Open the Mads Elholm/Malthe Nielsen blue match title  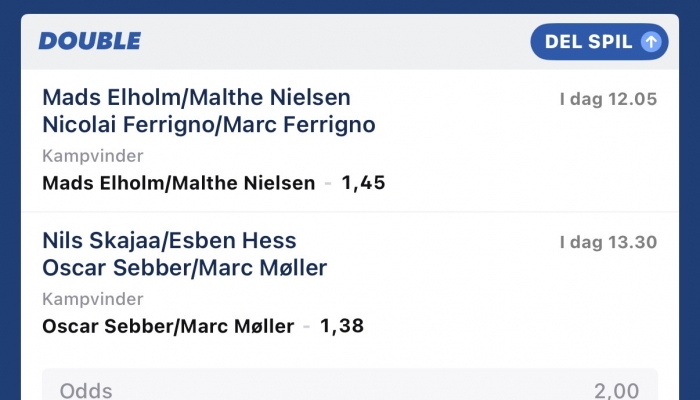[197, 98]
